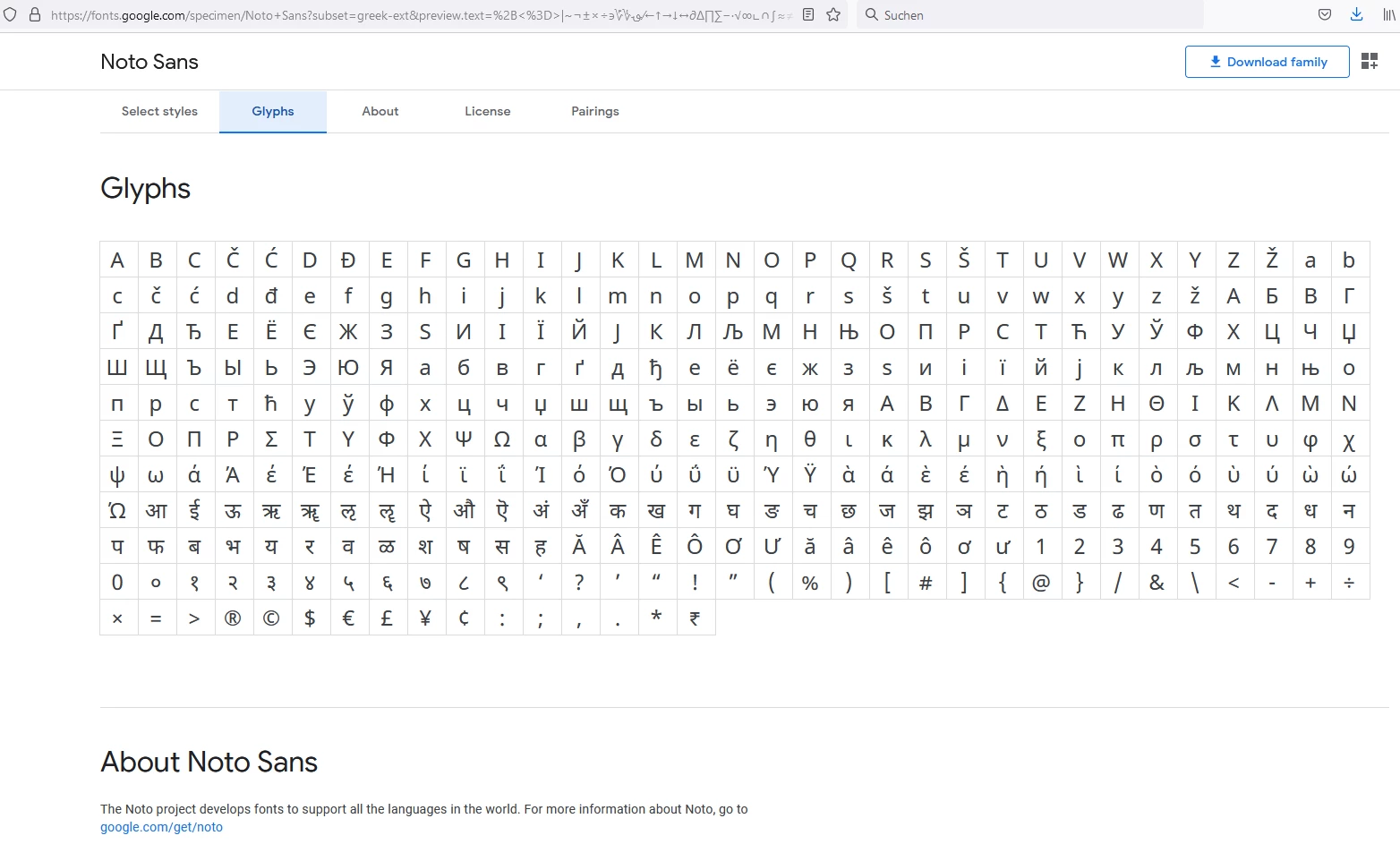Screen dimensions: 1400x844
Task: Select the dollar sign $ glyph
Action: 310,618
